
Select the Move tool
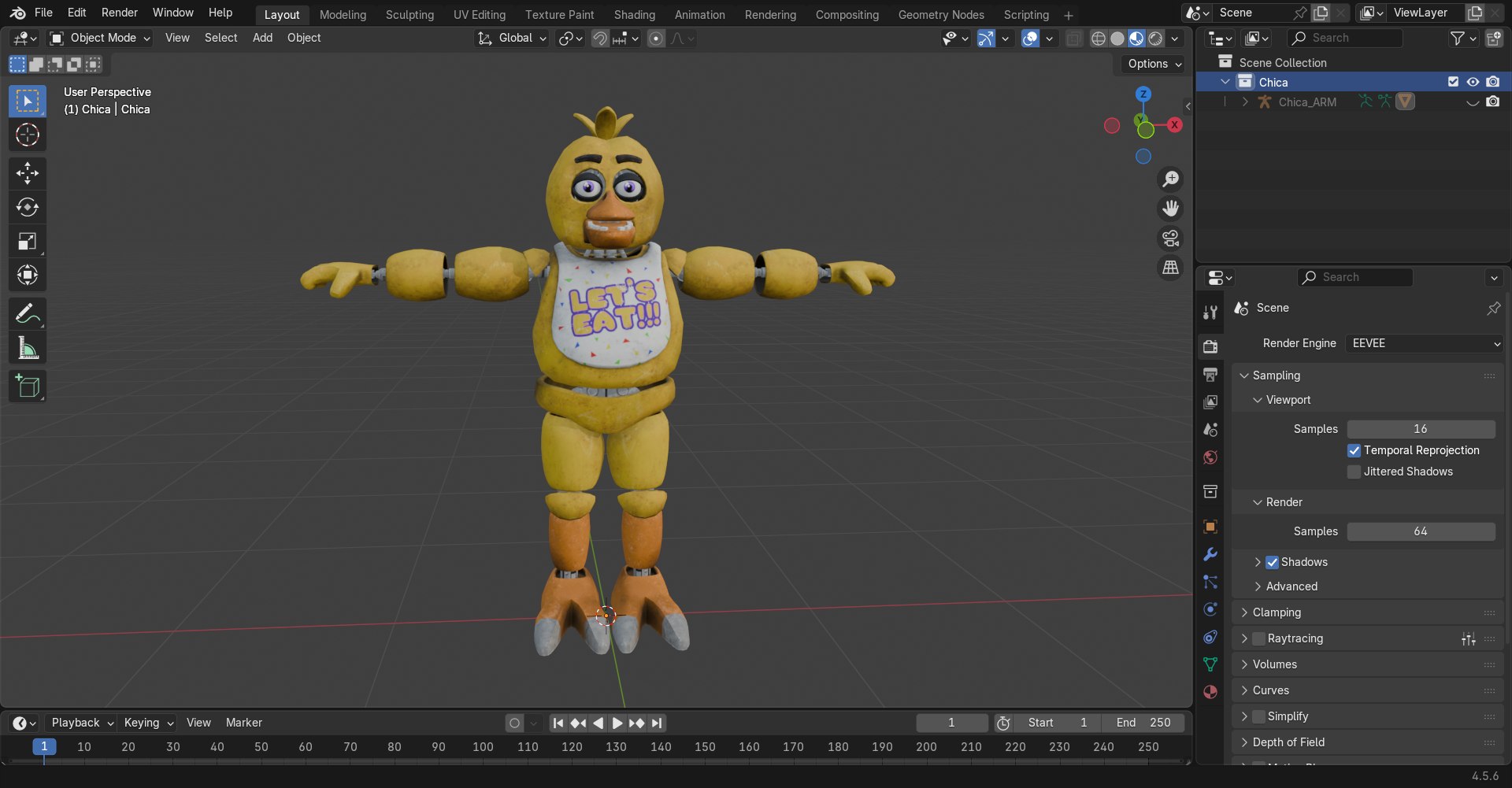(x=28, y=173)
